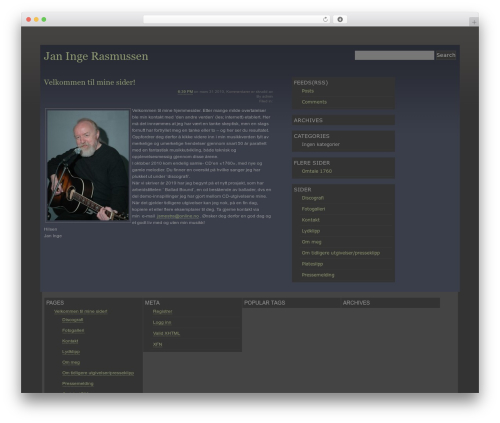
Task: Click XFN under Meta
Action: (157, 344)
